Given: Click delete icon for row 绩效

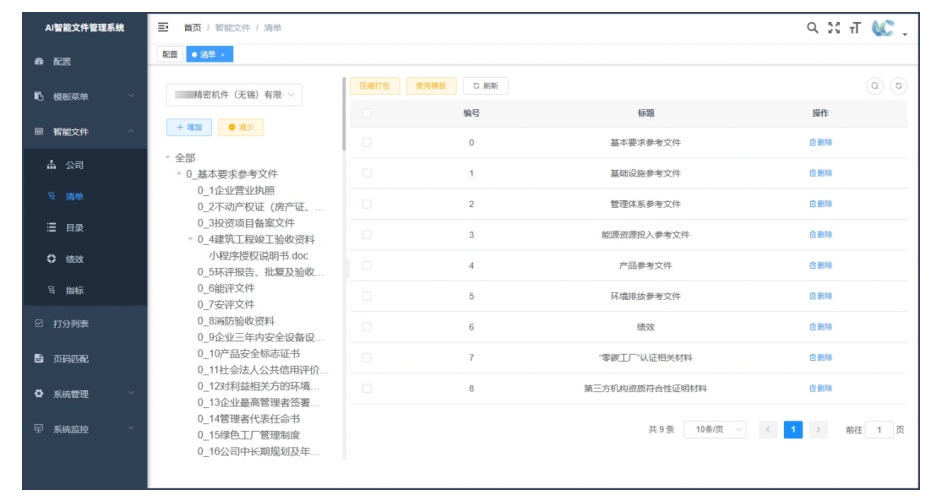Looking at the screenshot, I should click(820, 327).
